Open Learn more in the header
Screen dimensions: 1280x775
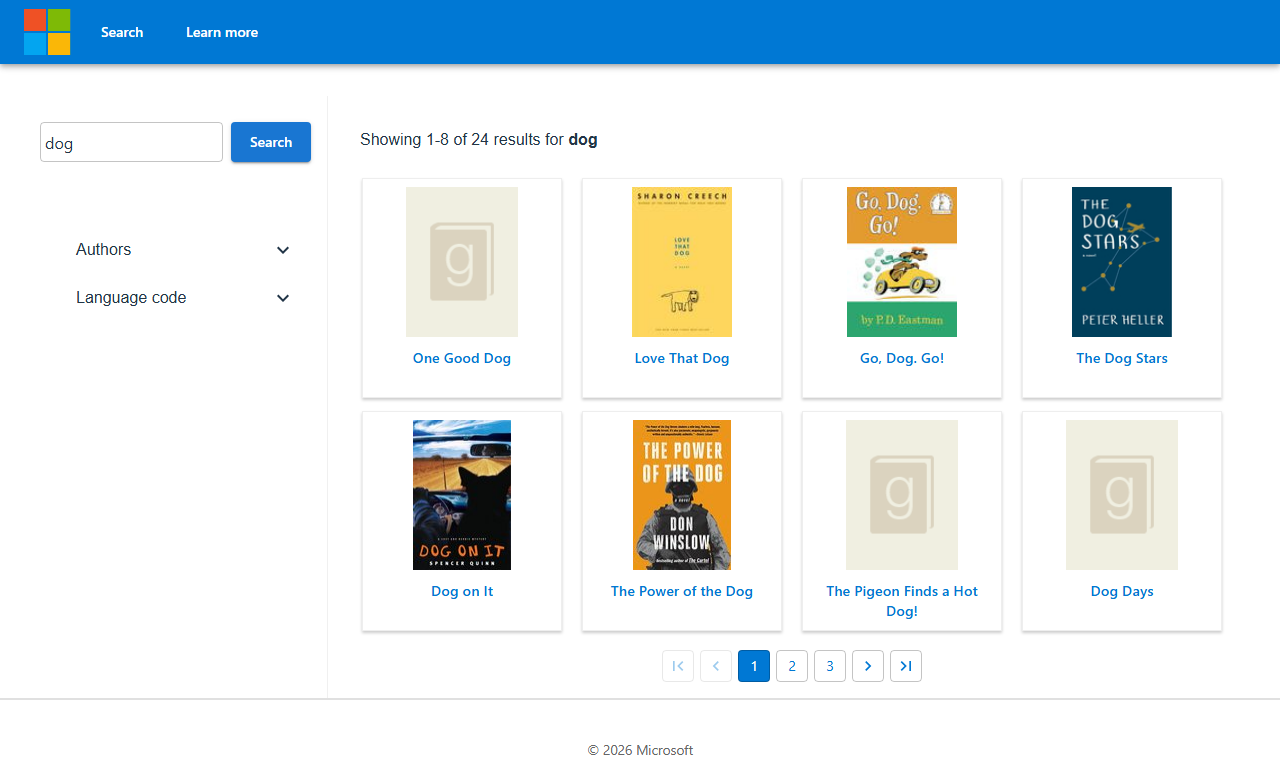222,32
